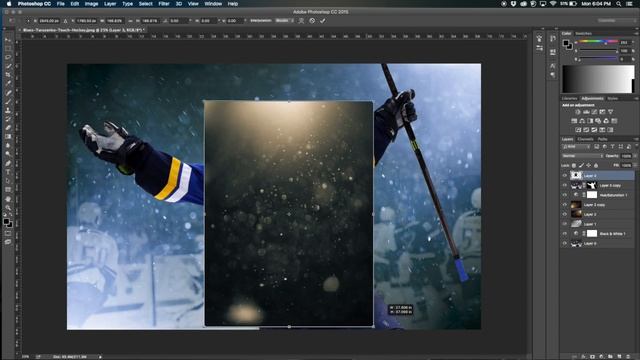Screen dimensions: 640x360
Task: Click the Apple menu
Action: click(x=9, y=4)
